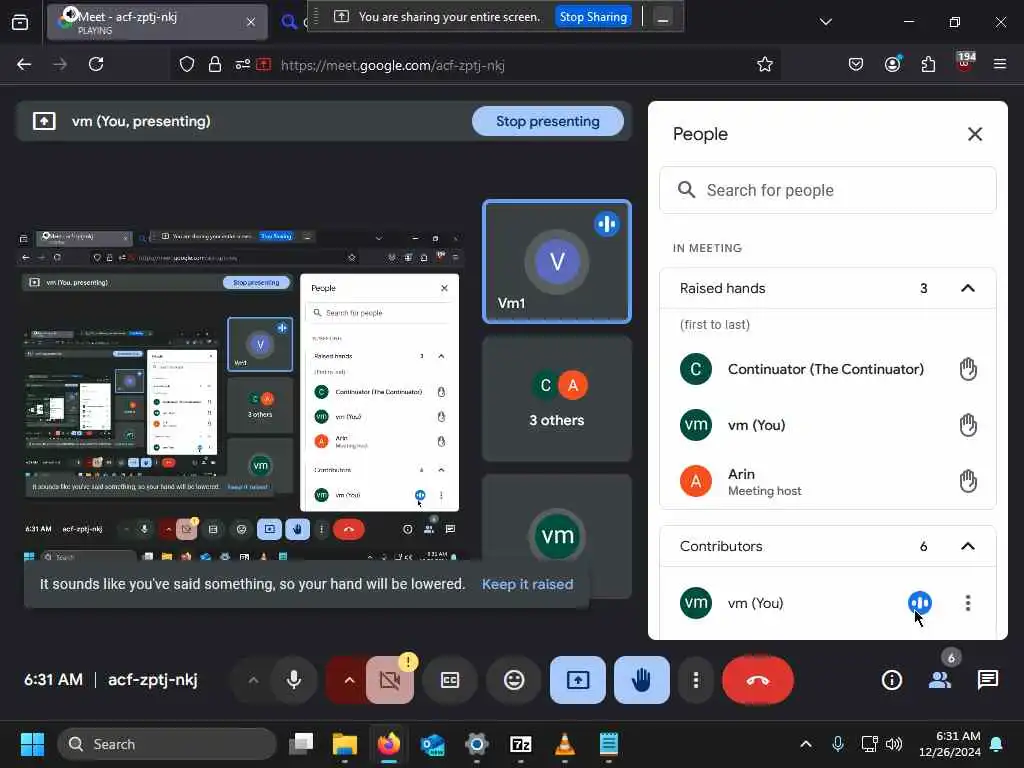
Task: Click the microphone in-use tray icon
Action: point(838,744)
